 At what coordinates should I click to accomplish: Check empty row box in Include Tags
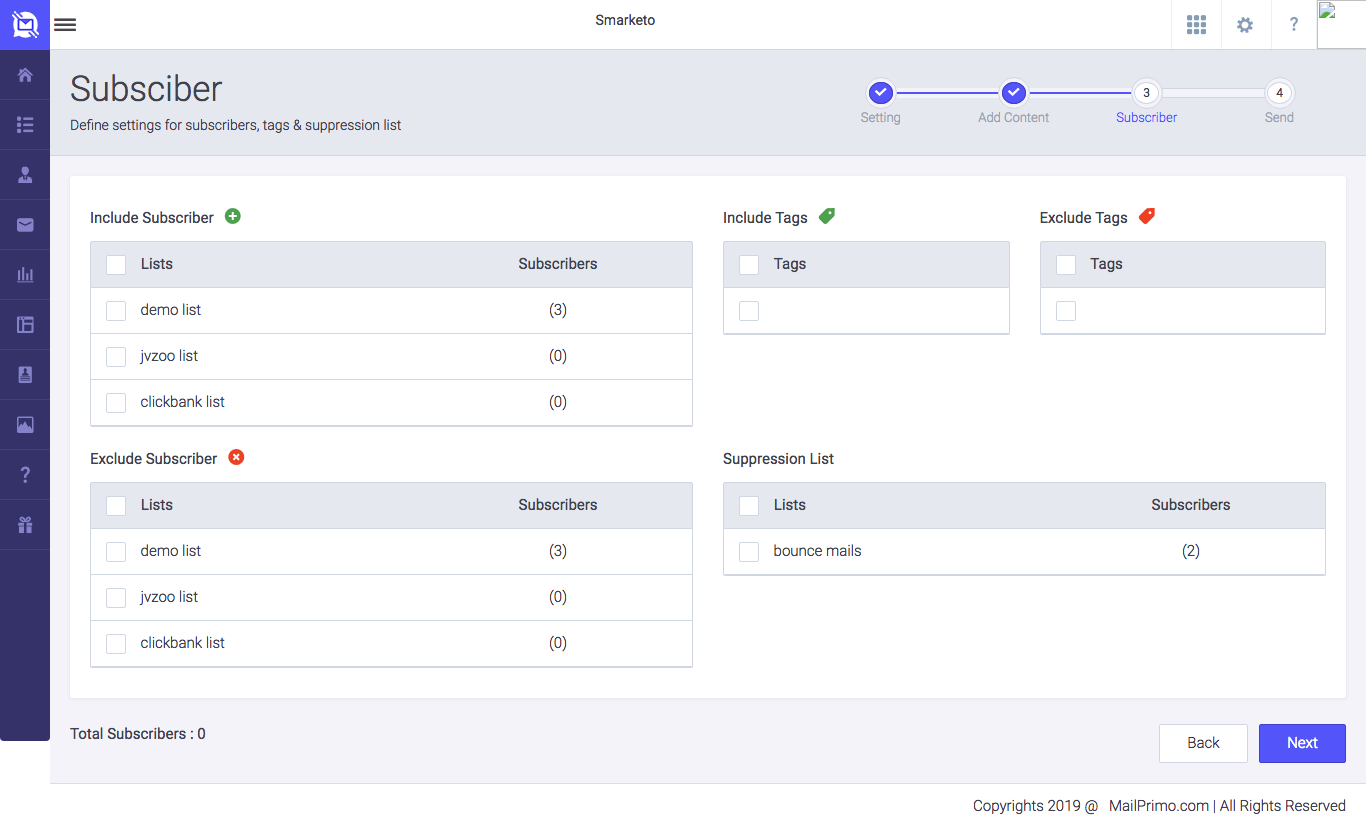(x=749, y=311)
